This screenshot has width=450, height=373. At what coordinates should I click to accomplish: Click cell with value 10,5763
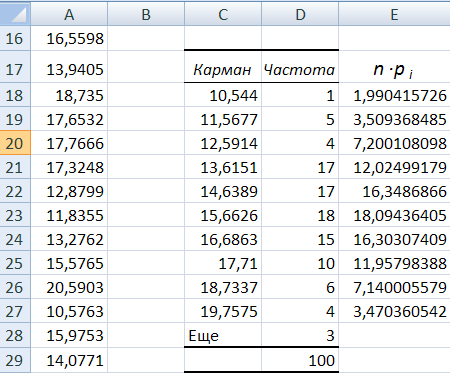point(69,311)
